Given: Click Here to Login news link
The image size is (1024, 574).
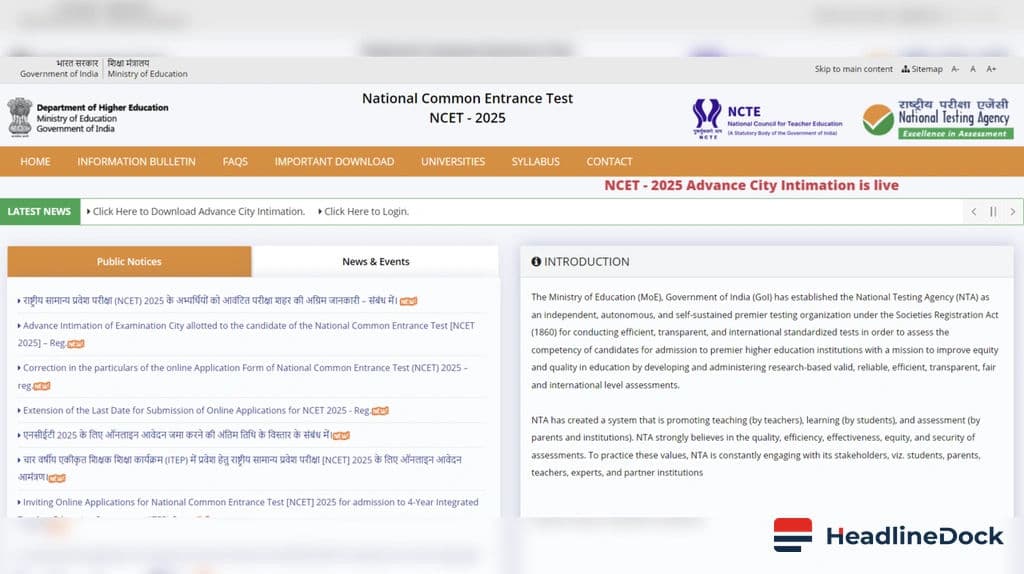Looking at the screenshot, I should click(x=366, y=212).
